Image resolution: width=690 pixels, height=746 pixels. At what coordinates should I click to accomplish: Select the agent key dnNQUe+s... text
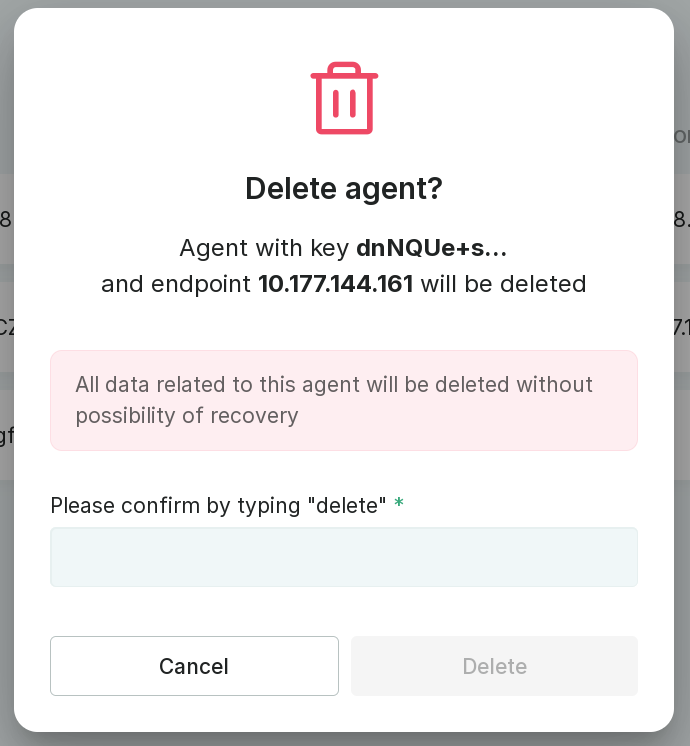tap(431, 247)
